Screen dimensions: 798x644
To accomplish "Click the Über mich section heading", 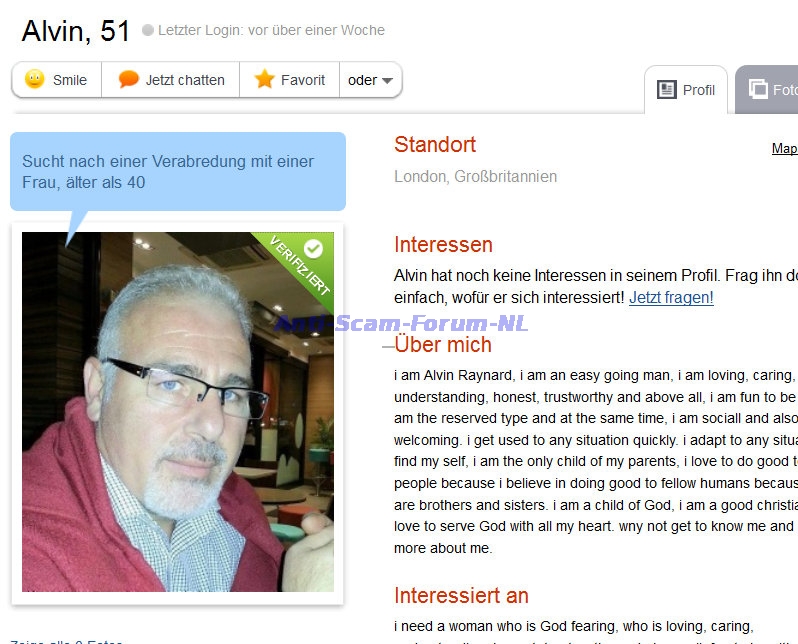I will coord(443,345).
